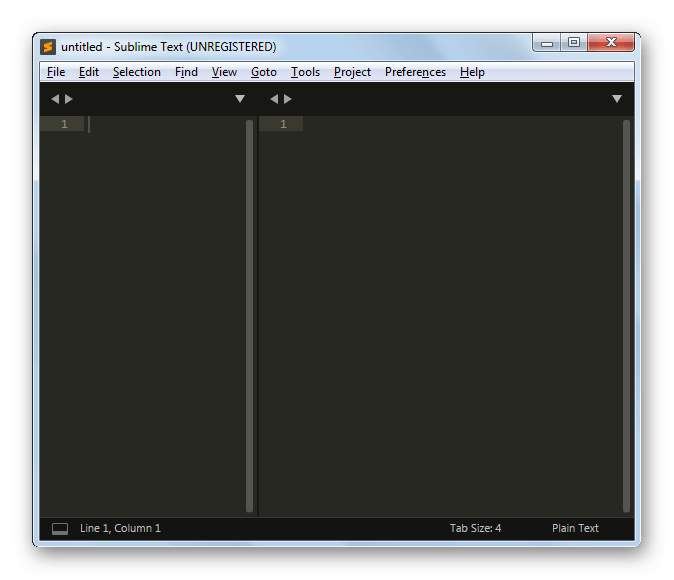Toggle side bar via status bar panel icon

tap(60, 528)
